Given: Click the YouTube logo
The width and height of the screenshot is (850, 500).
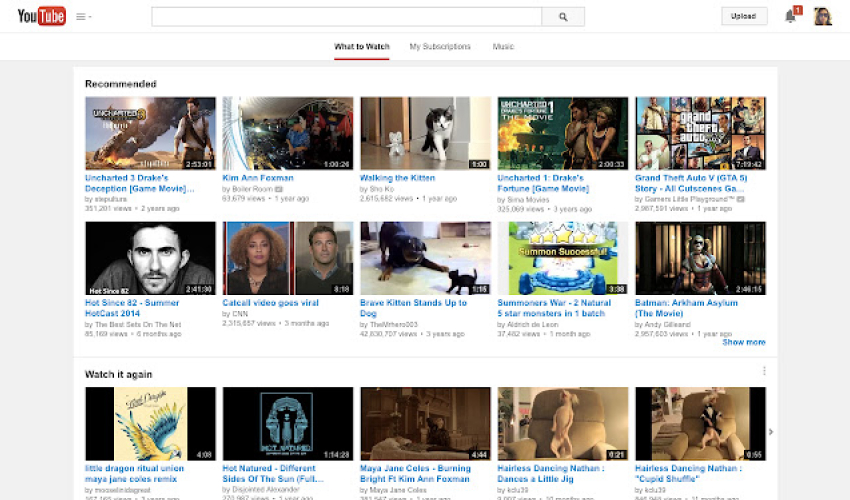Looking at the screenshot, I should coord(41,16).
